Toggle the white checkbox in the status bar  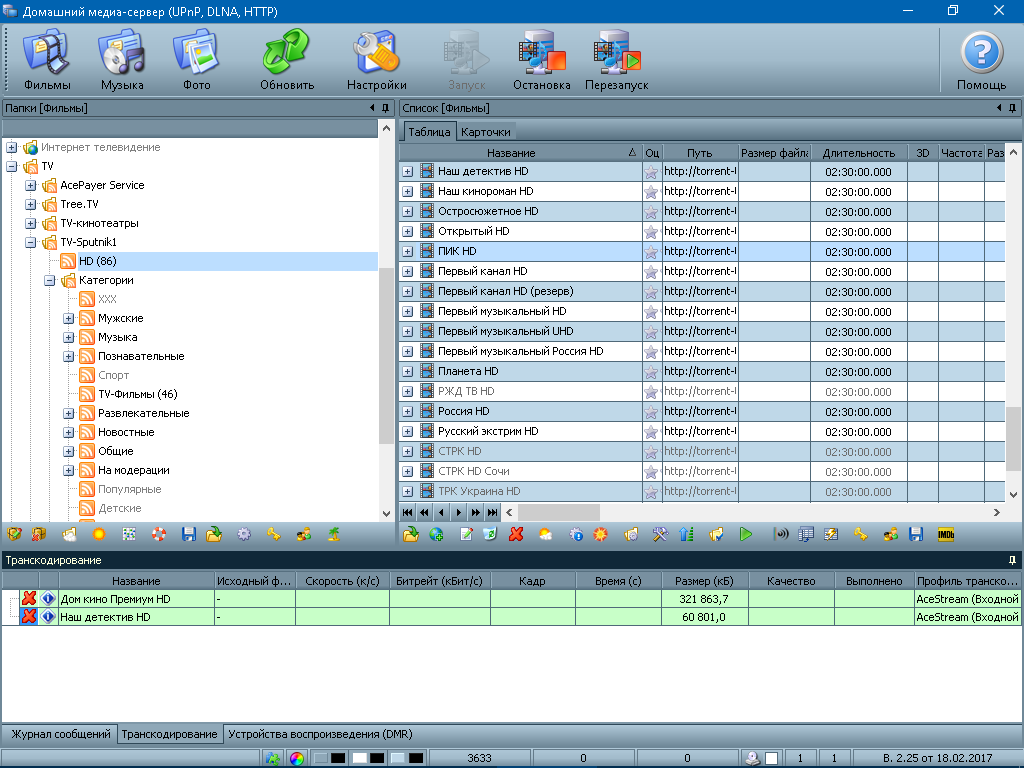[x=771, y=758]
